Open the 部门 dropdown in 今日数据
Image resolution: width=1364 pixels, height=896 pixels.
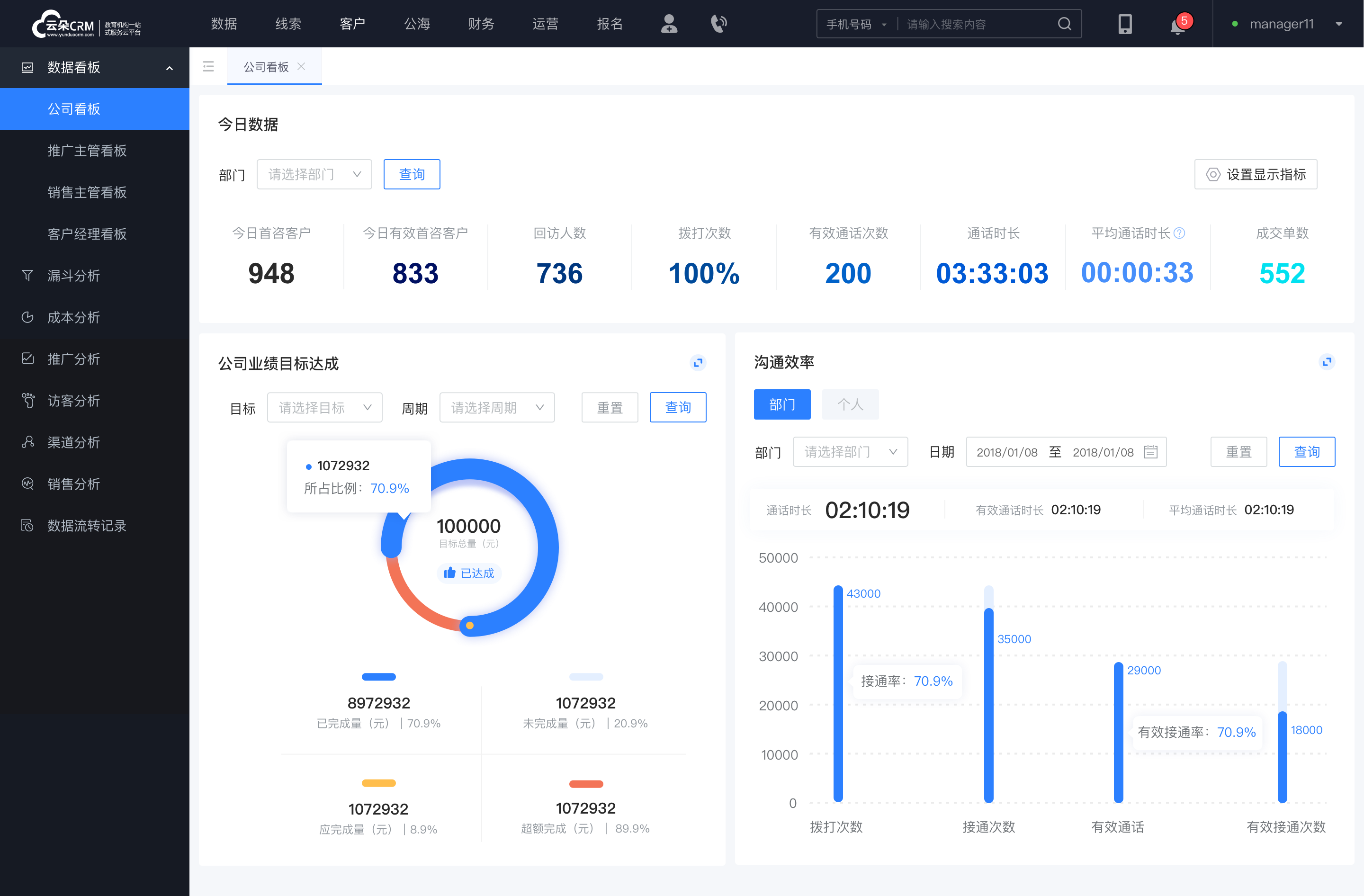click(x=312, y=173)
